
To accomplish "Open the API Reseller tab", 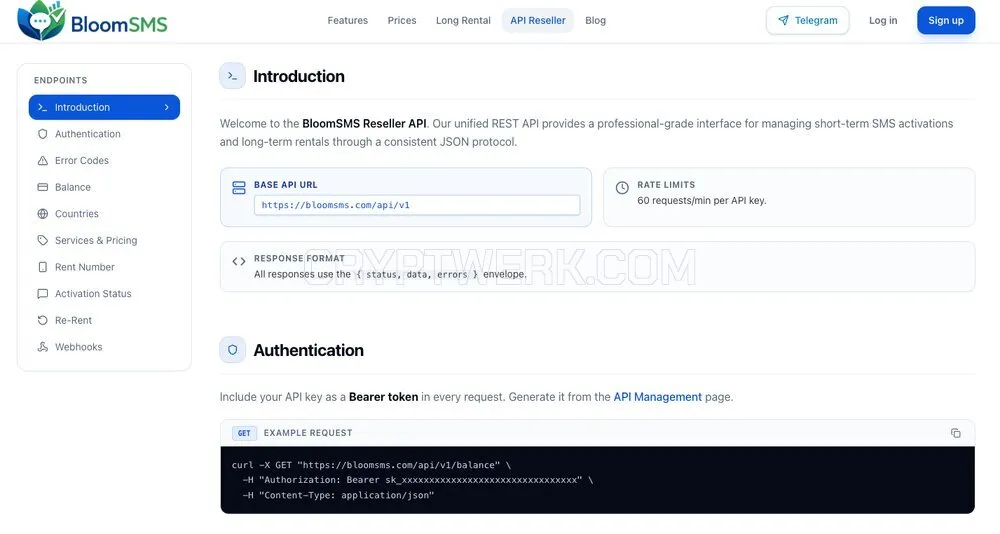I will pyautogui.click(x=538, y=20).
